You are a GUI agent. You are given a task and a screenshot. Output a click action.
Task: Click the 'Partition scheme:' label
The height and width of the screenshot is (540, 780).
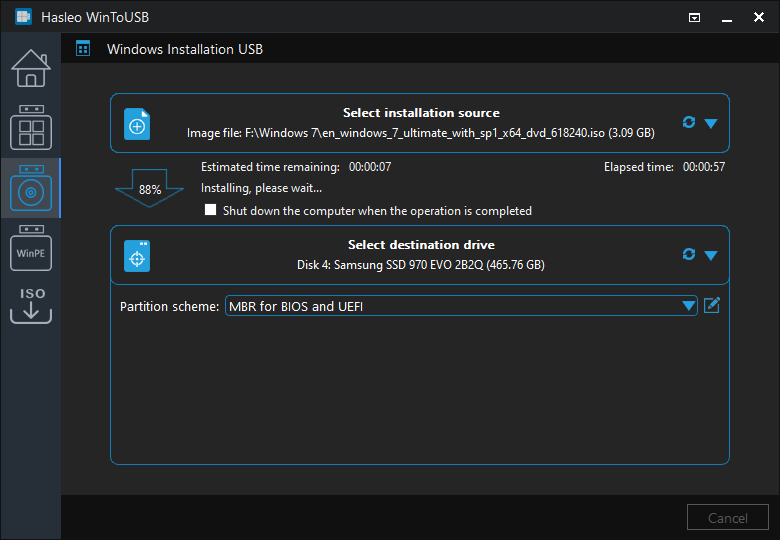pyautogui.click(x=169, y=306)
